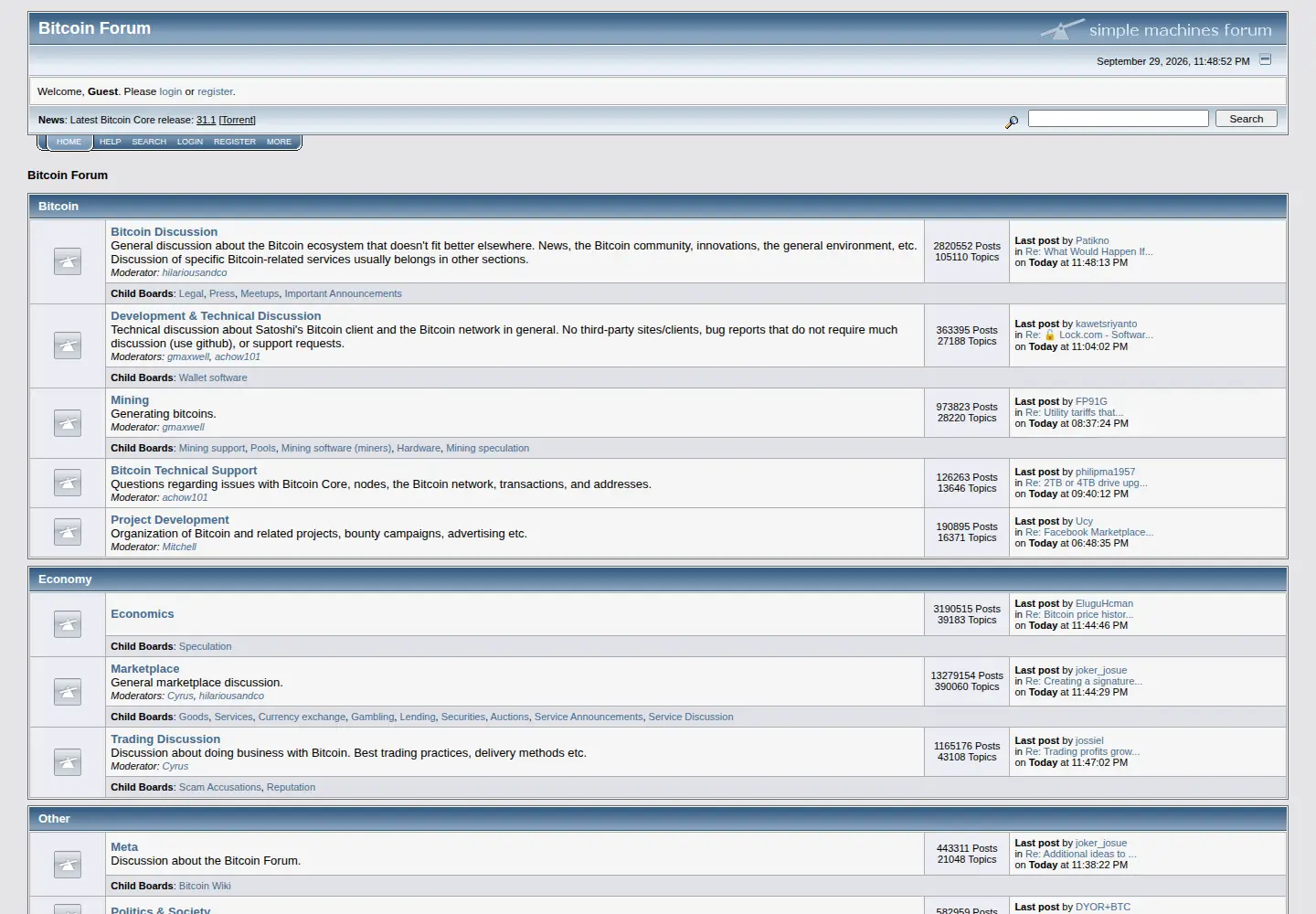Collapse the header with the shrink icon
The height and width of the screenshot is (914, 1316).
point(1266,59)
